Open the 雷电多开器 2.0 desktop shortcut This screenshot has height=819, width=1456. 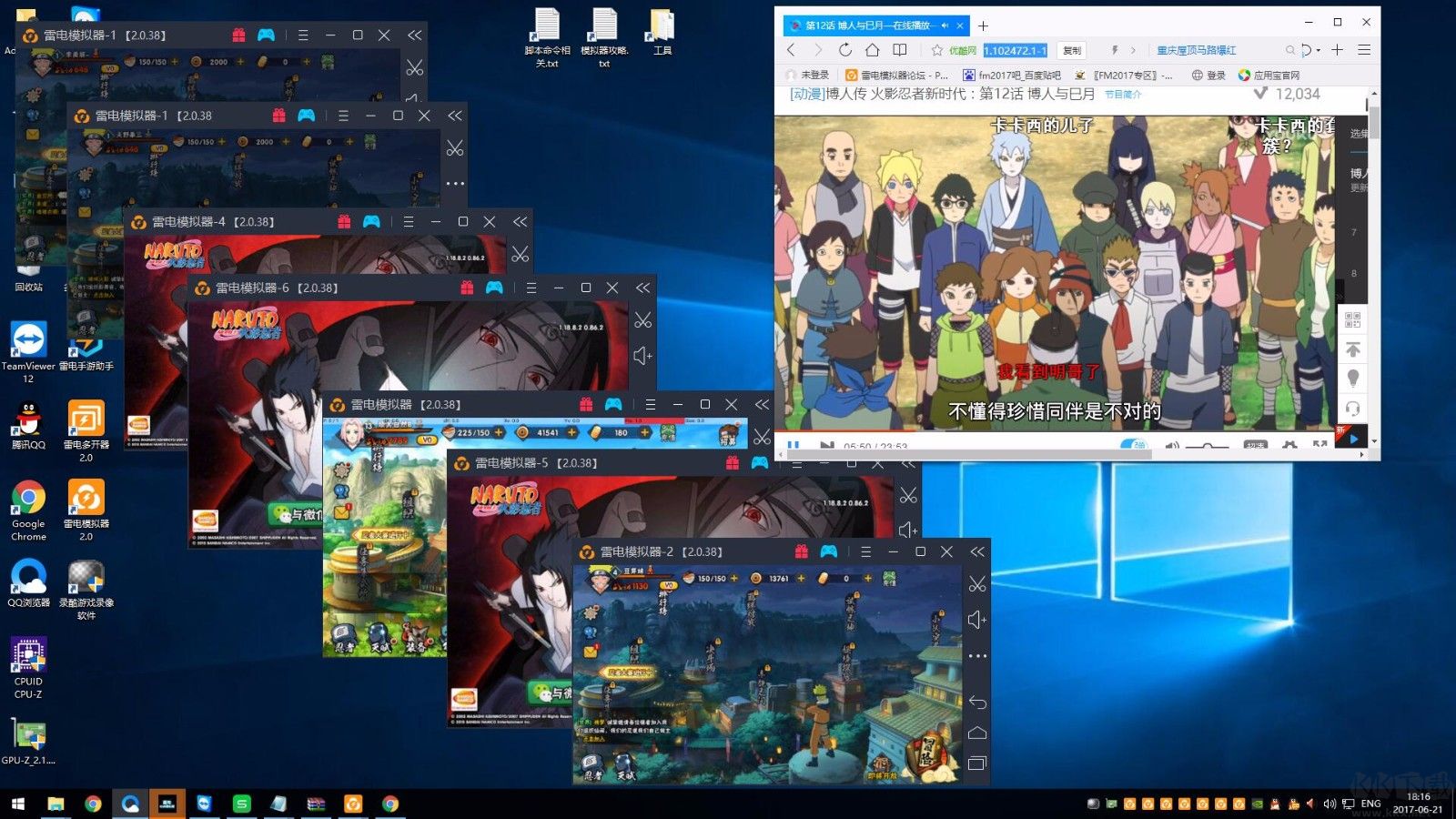click(x=86, y=420)
